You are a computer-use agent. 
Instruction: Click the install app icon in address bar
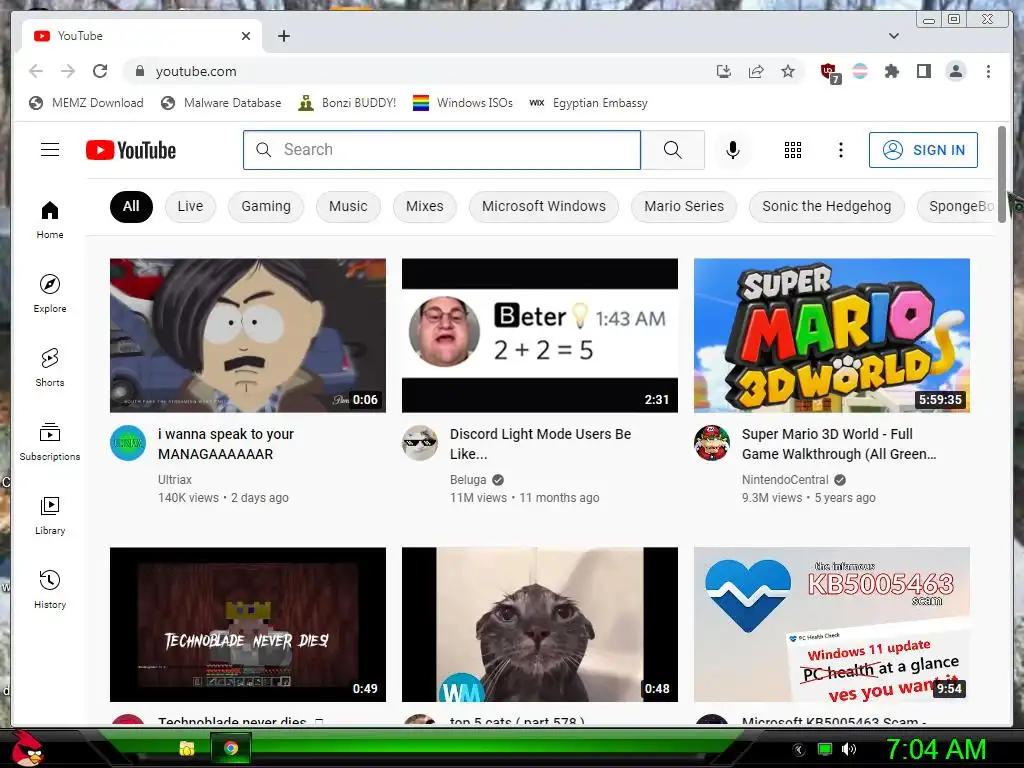(724, 71)
